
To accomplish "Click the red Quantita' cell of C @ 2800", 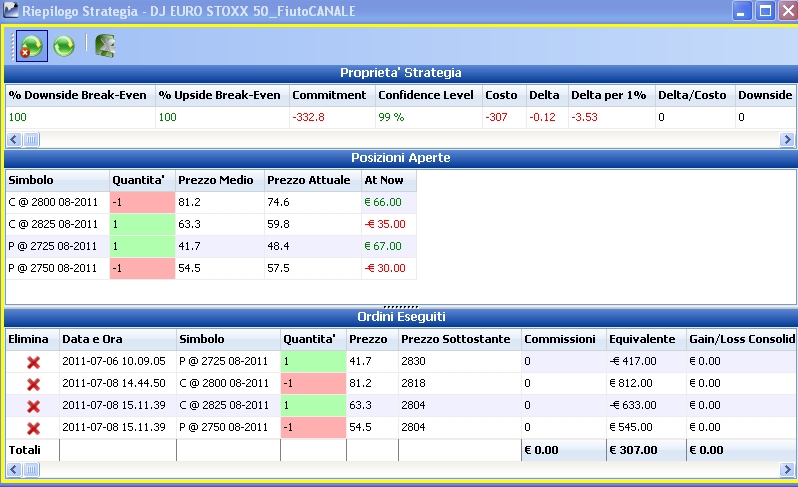I will 142,202.
